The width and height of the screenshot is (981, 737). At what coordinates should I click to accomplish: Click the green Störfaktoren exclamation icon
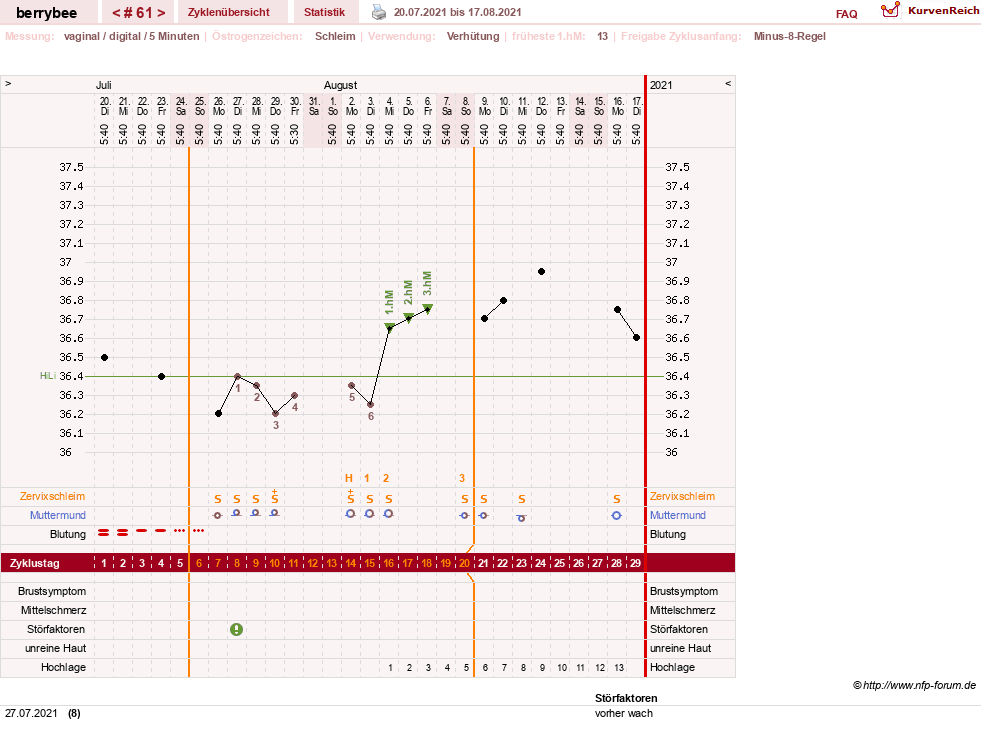pyautogui.click(x=236, y=629)
